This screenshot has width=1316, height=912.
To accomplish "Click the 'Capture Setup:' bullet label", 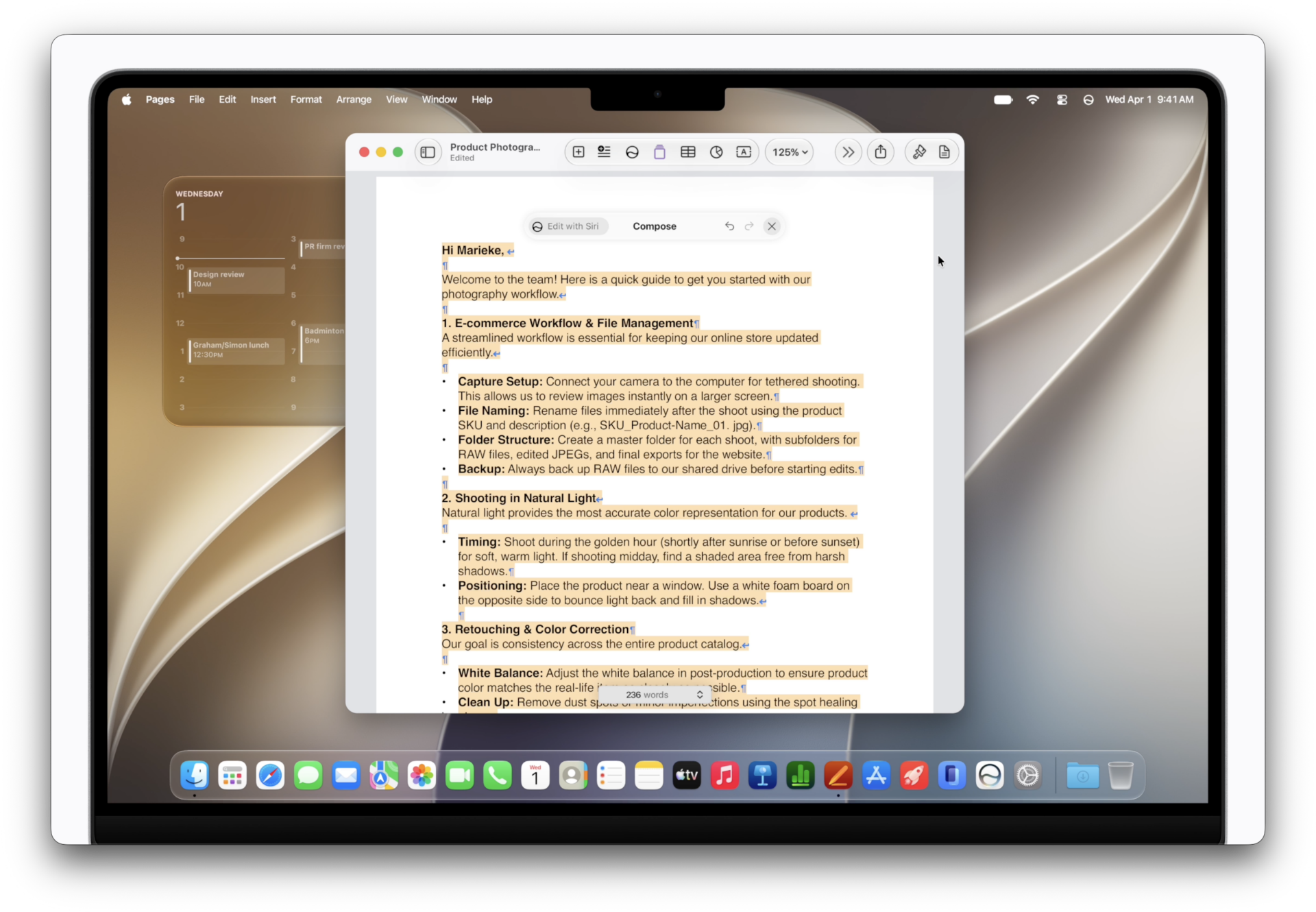I will tap(500, 381).
